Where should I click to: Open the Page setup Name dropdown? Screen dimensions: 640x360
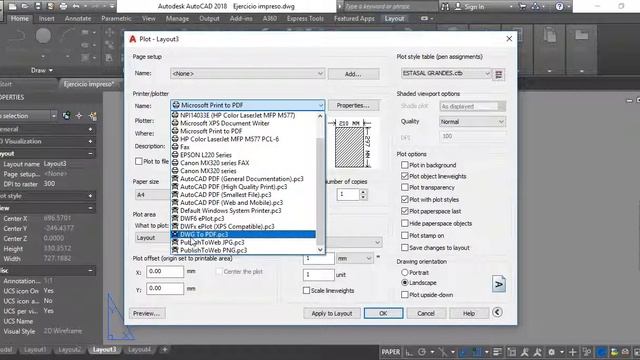[247, 73]
